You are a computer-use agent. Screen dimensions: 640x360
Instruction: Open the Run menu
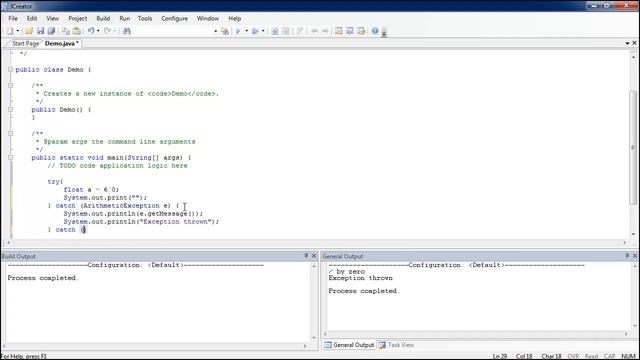124,18
